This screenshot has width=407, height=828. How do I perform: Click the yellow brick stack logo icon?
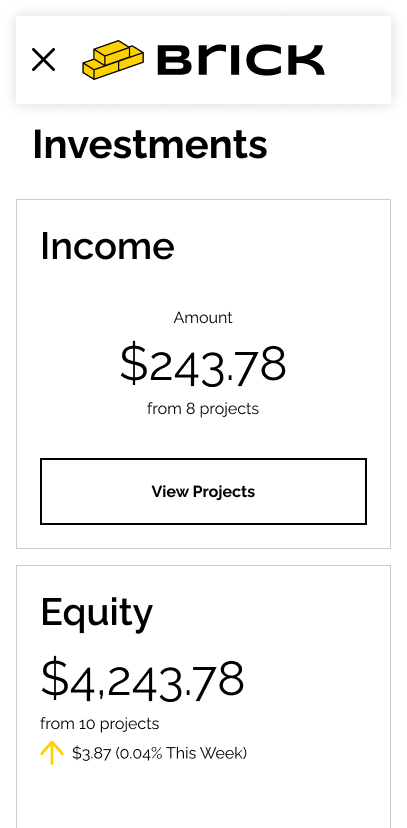[x=113, y=60]
